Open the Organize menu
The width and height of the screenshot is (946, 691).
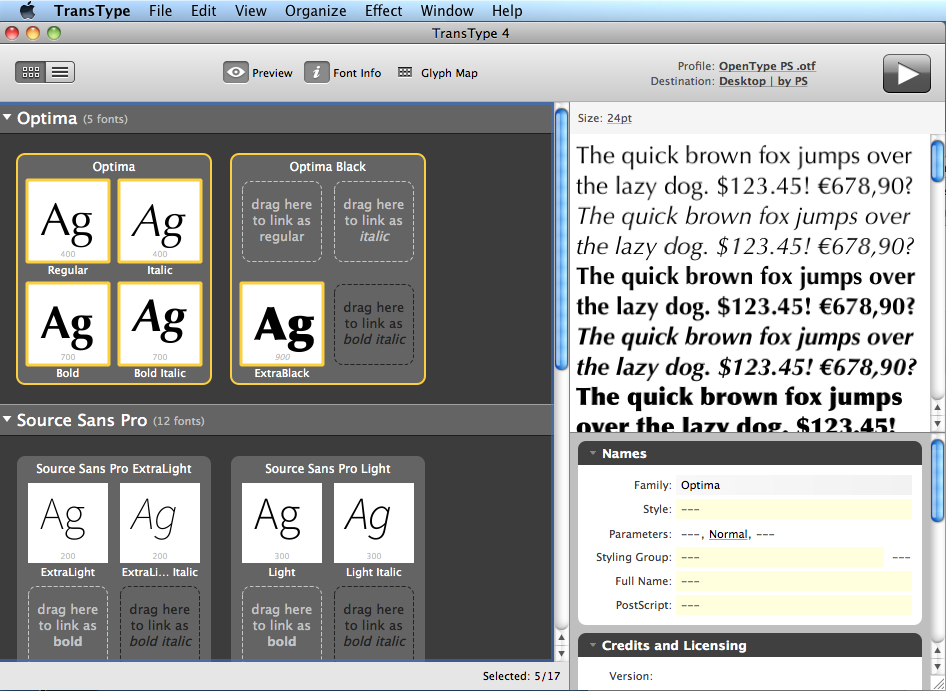316,11
